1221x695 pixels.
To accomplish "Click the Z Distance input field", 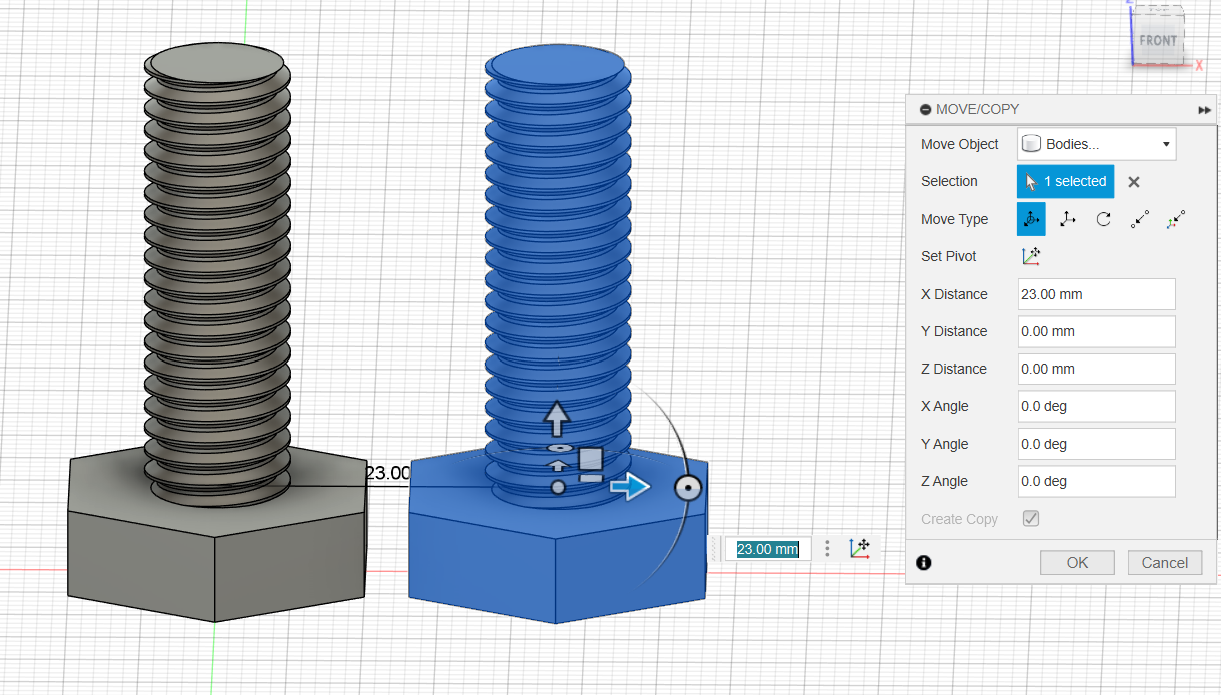I will coord(1097,369).
